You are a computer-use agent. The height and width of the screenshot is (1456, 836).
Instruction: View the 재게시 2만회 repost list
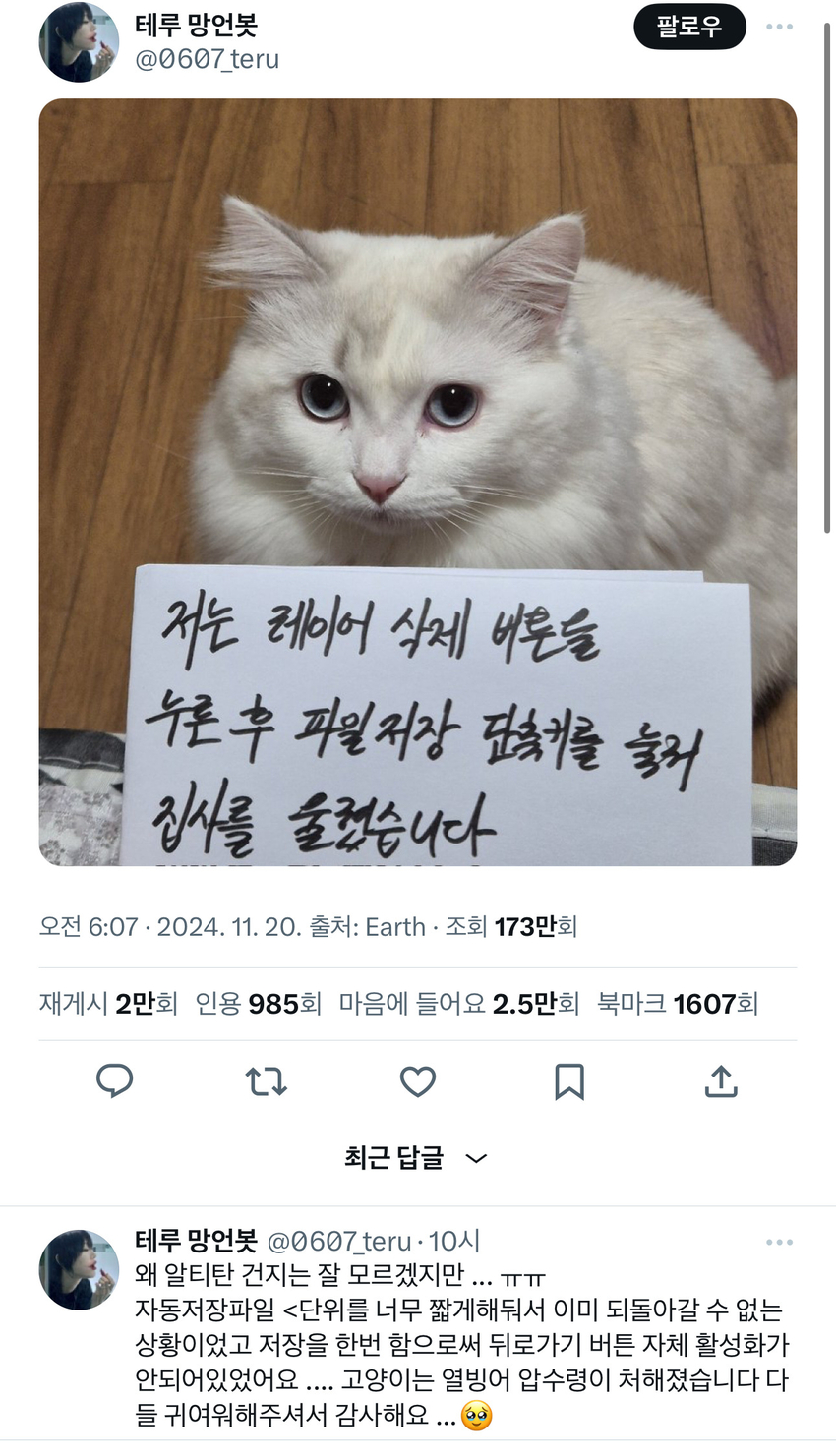[x=108, y=1004]
